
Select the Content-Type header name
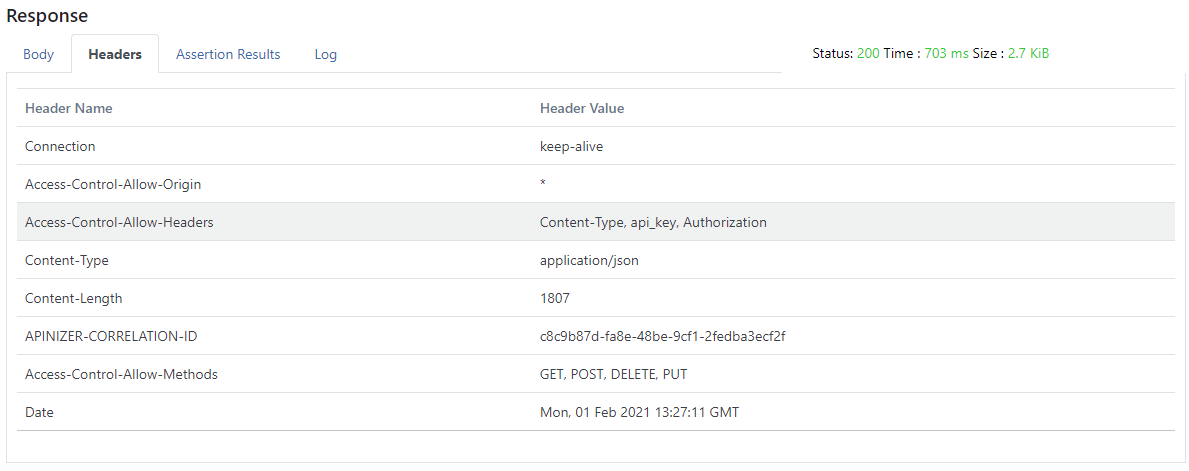[67, 260]
